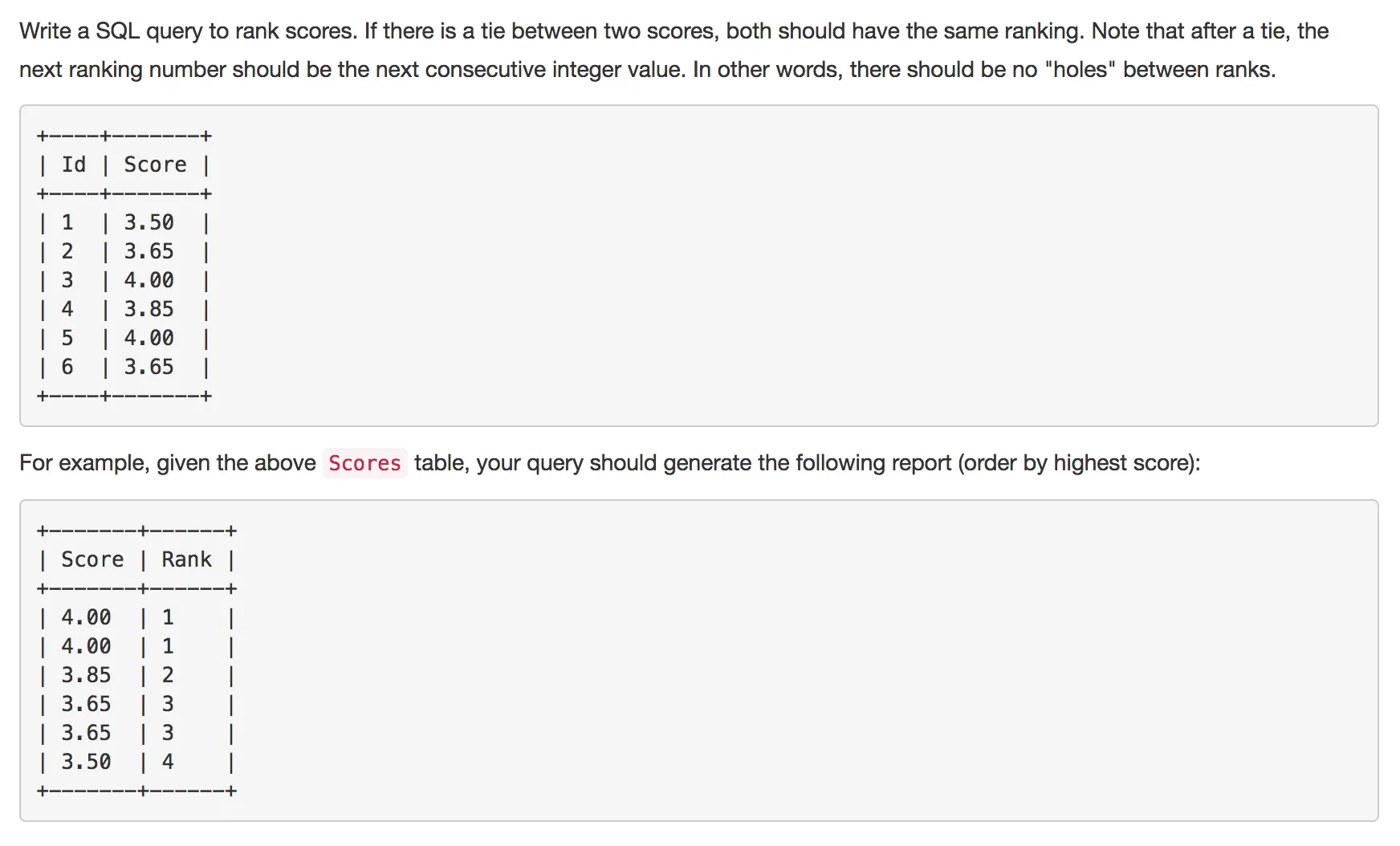Click the Rank column header
The height and width of the screenshot is (846, 1400).
point(186,559)
